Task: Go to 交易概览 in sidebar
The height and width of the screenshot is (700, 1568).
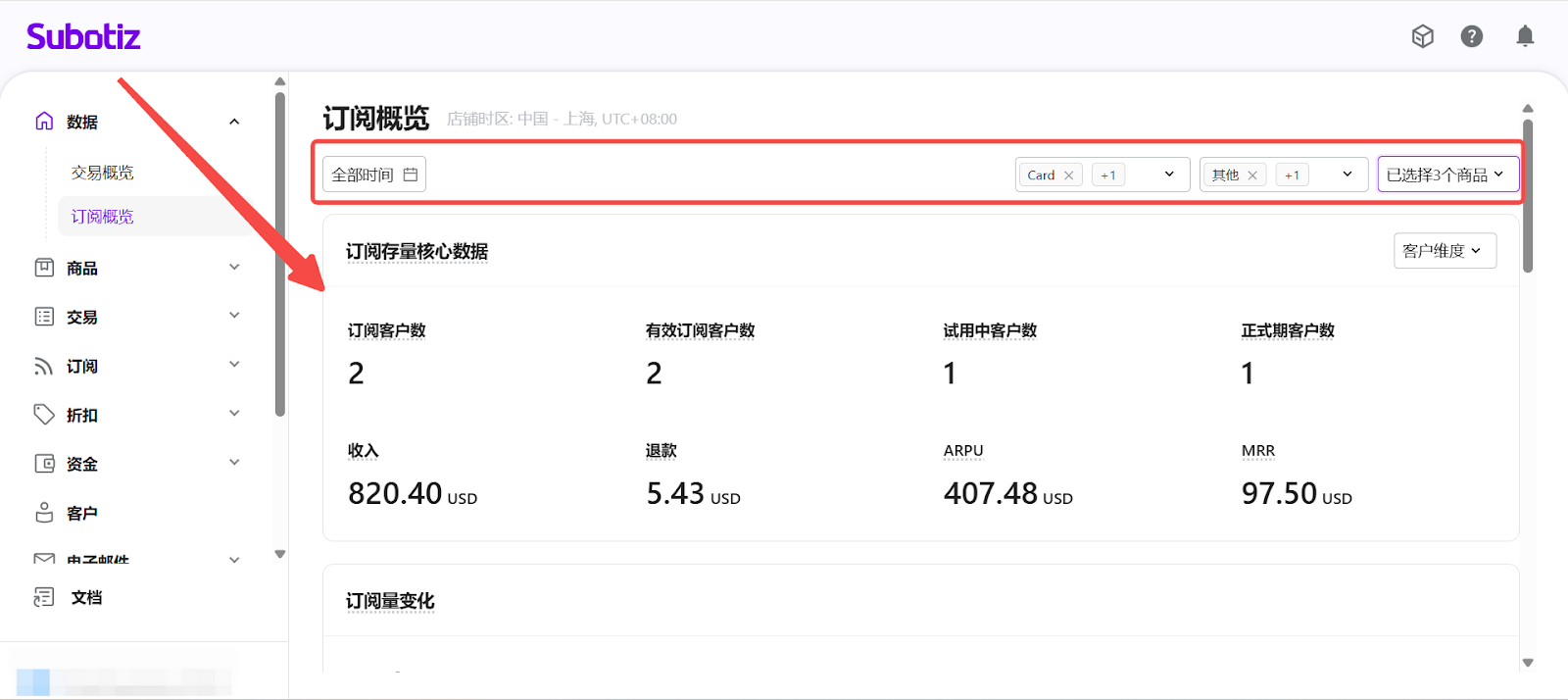Action: 103,173
